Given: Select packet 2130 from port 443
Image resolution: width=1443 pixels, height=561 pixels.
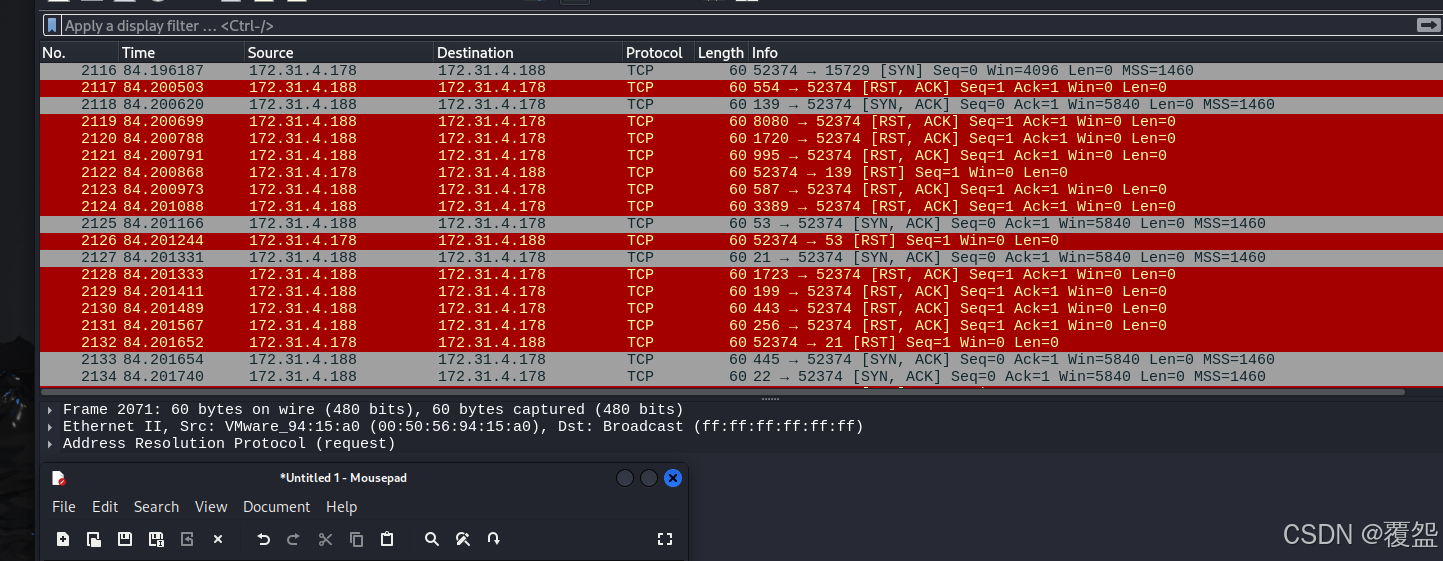Looking at the screenshot, I should click(740, 309).
